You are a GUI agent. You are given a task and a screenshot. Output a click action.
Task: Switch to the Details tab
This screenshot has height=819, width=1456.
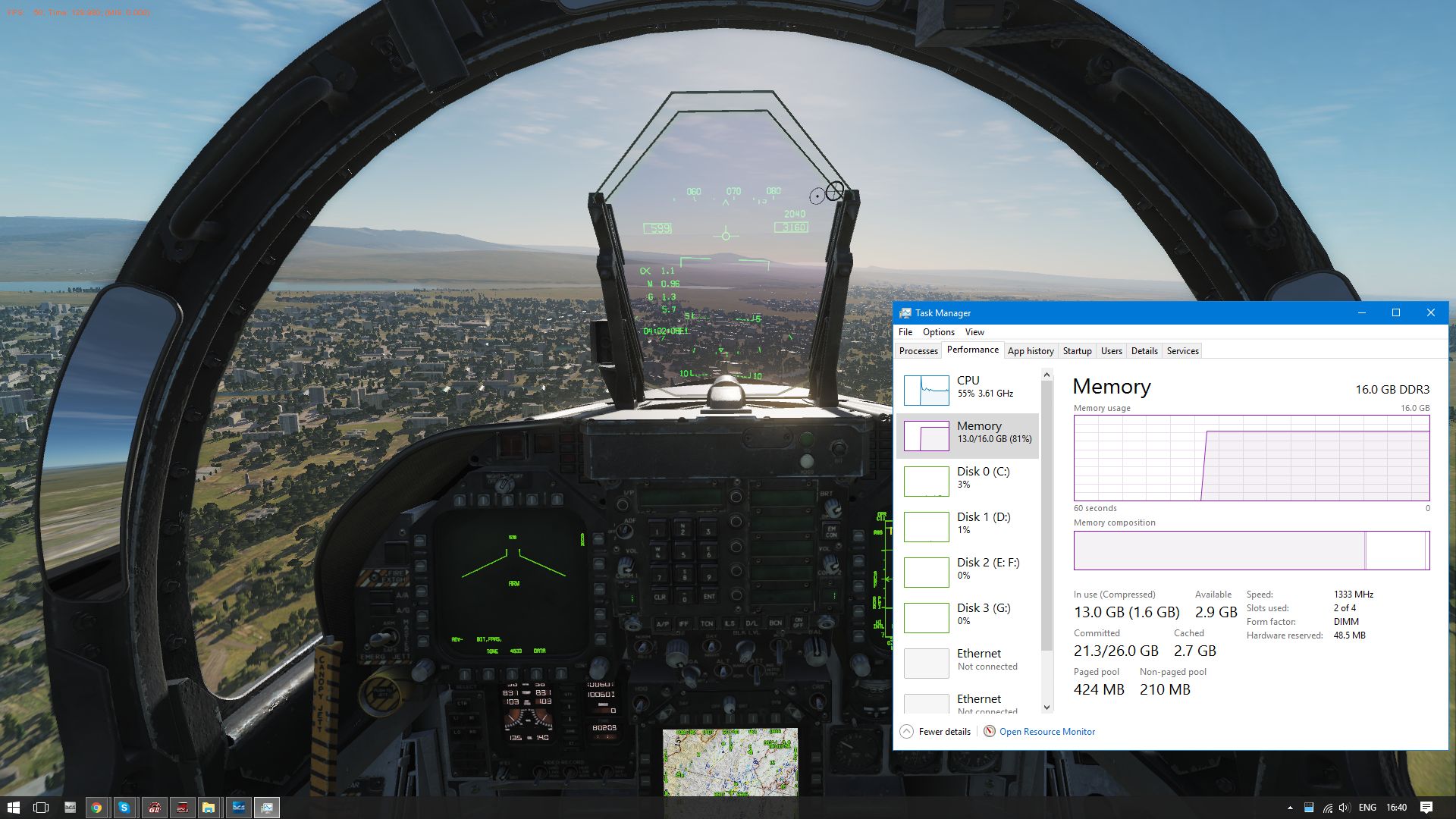tap(1144, 351)
